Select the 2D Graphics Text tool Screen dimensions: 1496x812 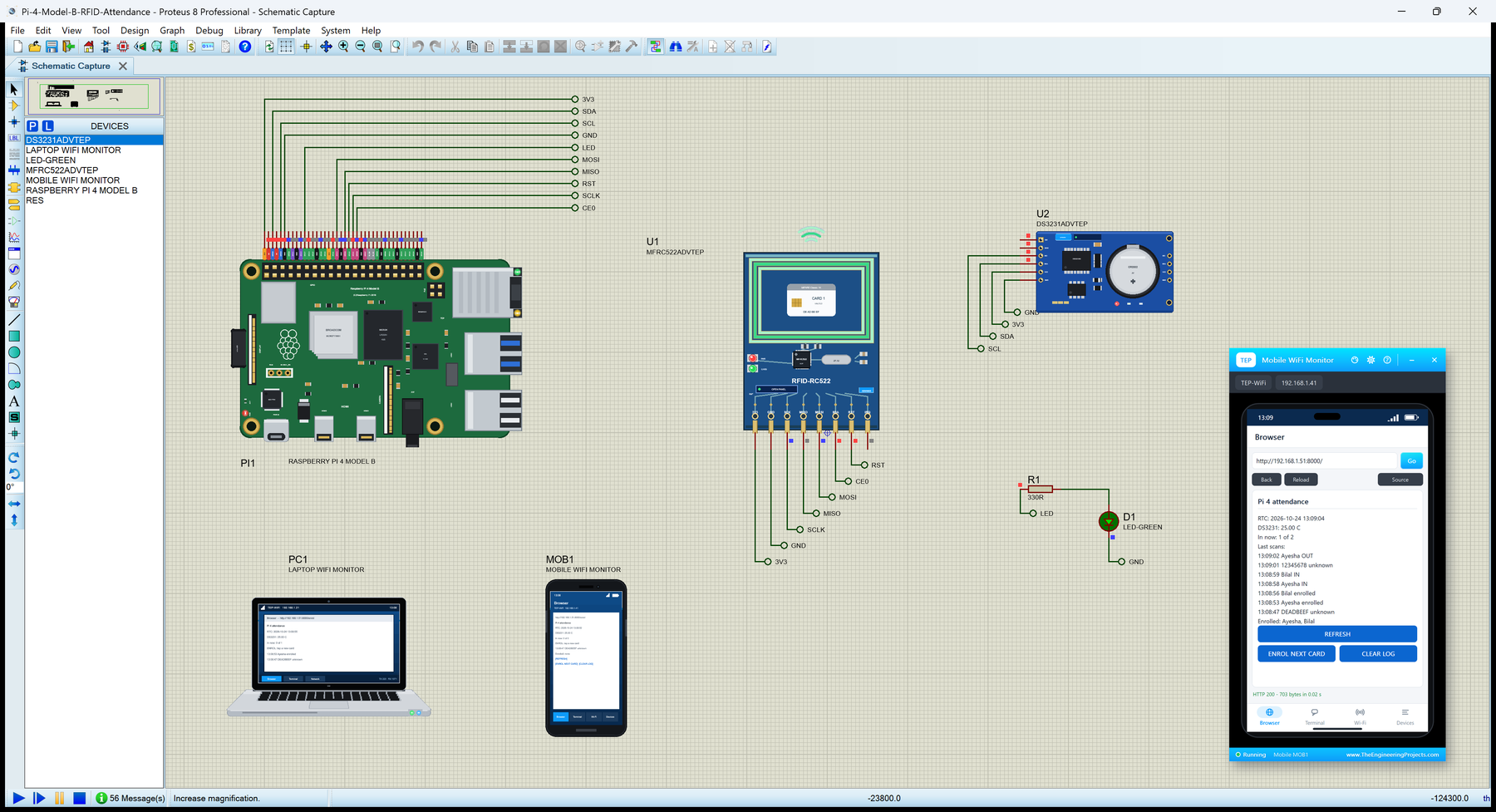coord(13,401)
